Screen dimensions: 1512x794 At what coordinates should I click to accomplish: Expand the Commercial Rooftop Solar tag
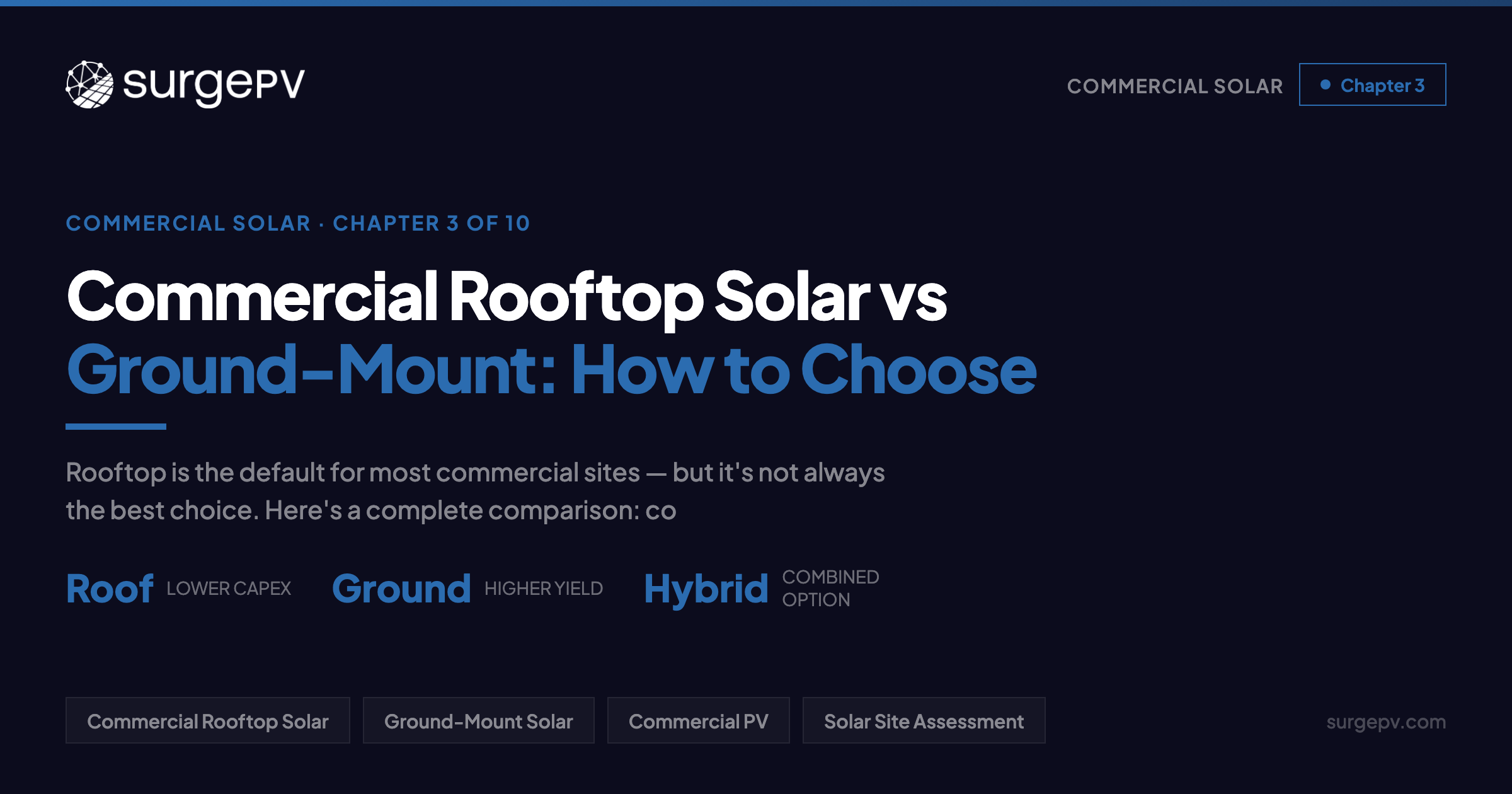tap(208, 720)
